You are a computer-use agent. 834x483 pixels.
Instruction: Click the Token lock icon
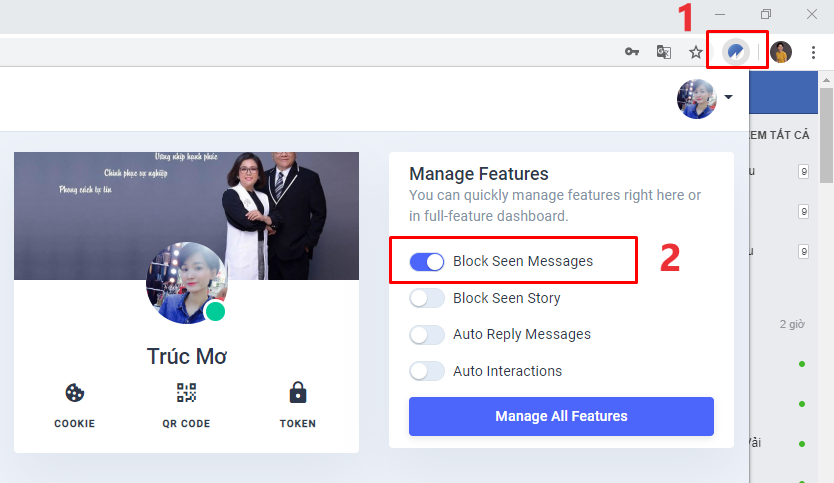(298, 393)
